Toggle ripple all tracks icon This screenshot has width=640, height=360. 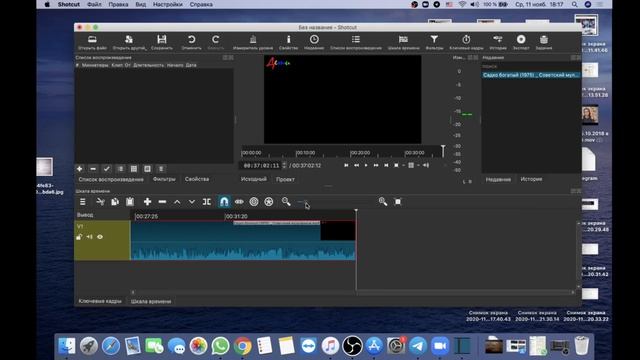[x=269, y=202]
